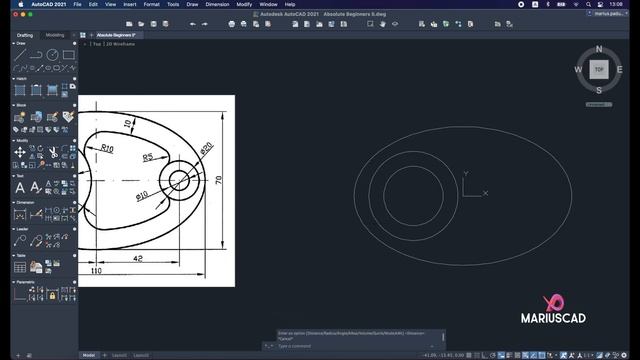Toggle ortho mode in status bar
Image resolution: width=640 pixels, height=360 pixels.
click(484, 356)
